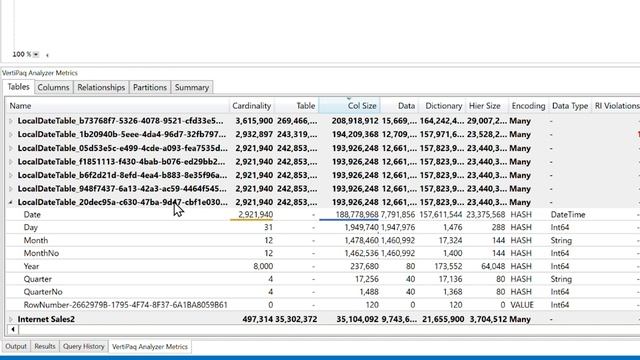Image resolution: width=640 pixels, height=360 pixels.
Task: Expand the LocalDateTable_b6f2d21d row
Action: [x=11, y=175]
